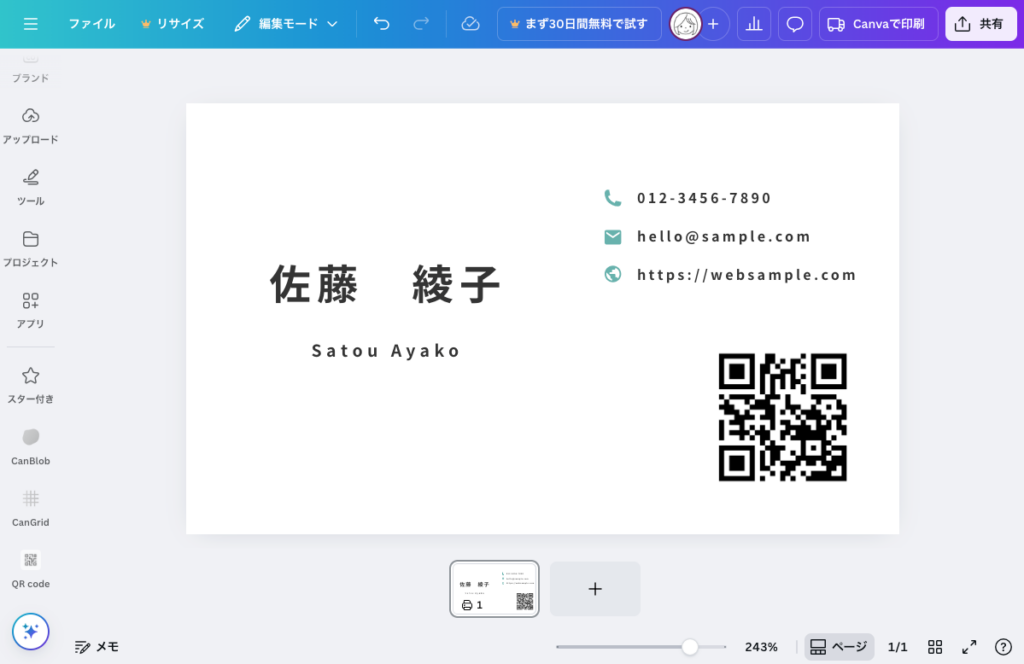
Task: Redo the last undone action
Action: pos(421,24)
